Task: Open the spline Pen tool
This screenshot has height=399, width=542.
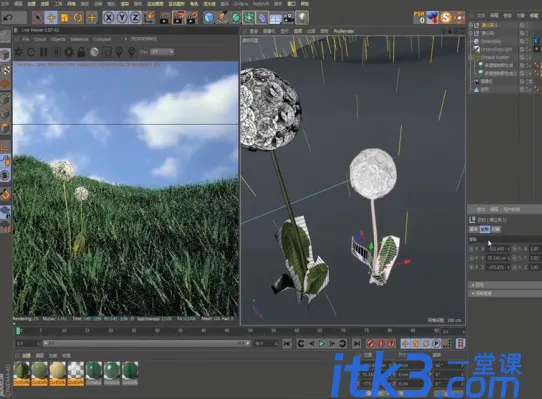Action: (x=222, y=17)
